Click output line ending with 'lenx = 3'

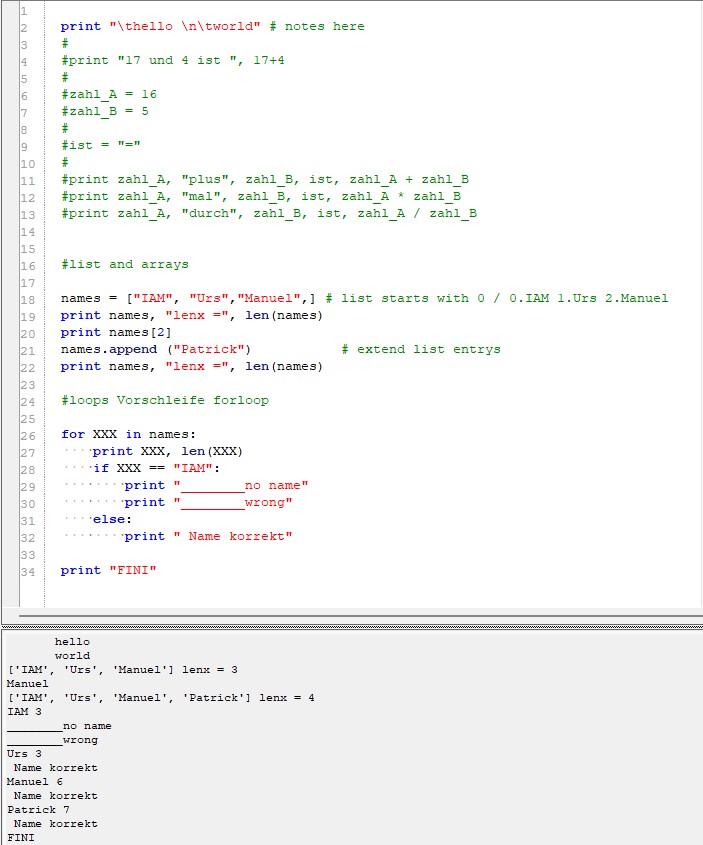[x=122, y=670]
